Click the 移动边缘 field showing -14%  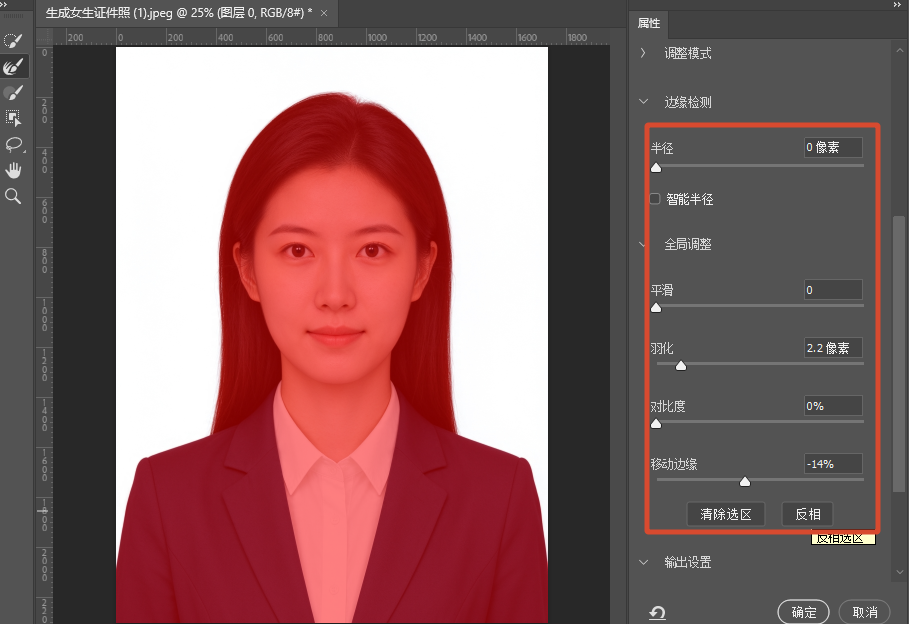833,464
